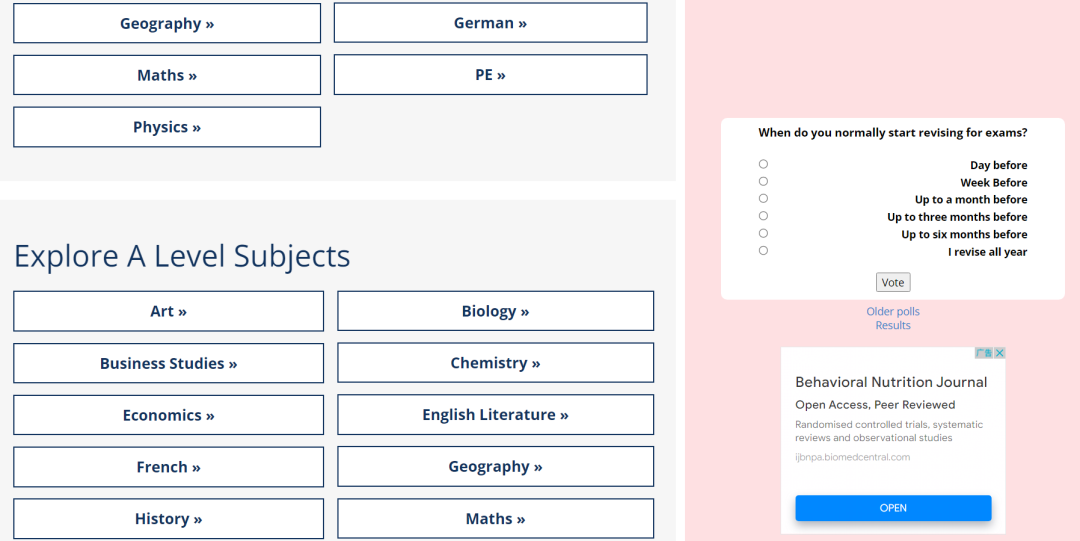
Task: Click the AdChoices icon on the ad
Action: pyautogui.click(x=984, y=353)
